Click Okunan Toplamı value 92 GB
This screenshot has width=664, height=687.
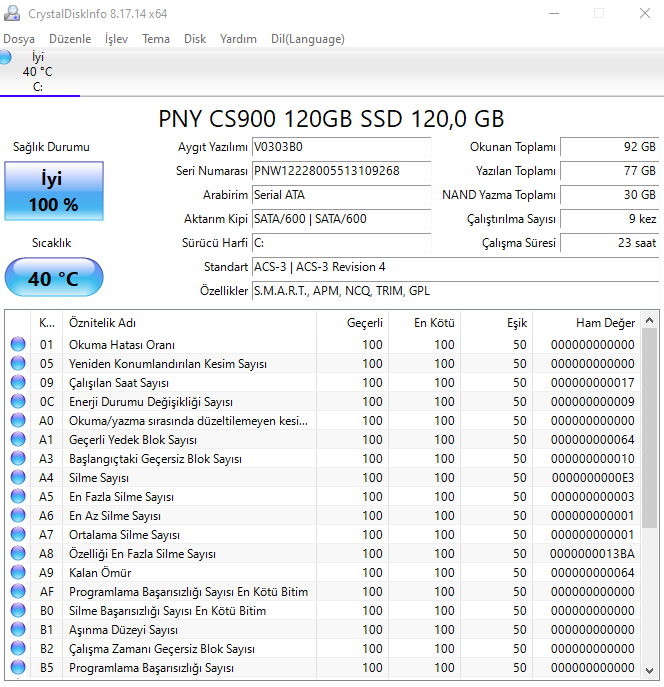[x=610, y=147]
